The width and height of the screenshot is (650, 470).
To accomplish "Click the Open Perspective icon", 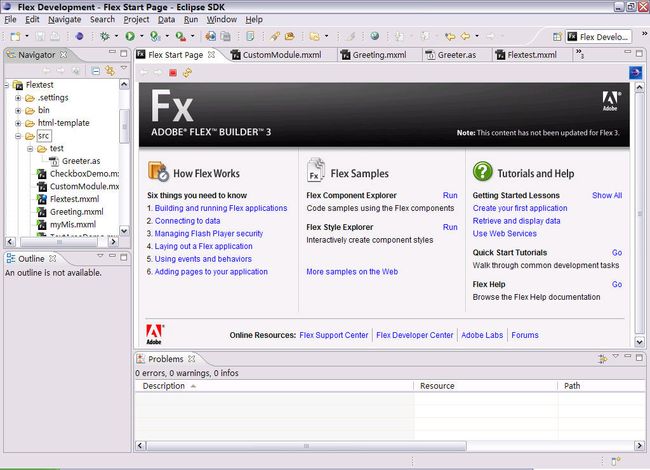I will pos(557,37).
